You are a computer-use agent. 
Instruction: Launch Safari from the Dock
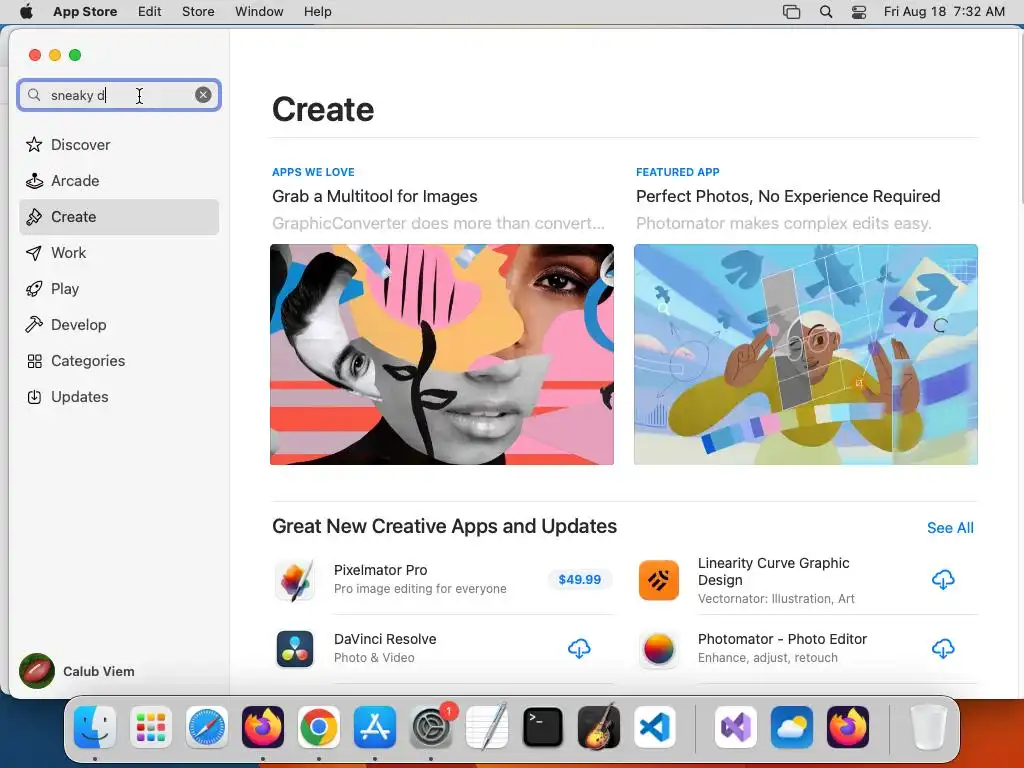207,727
